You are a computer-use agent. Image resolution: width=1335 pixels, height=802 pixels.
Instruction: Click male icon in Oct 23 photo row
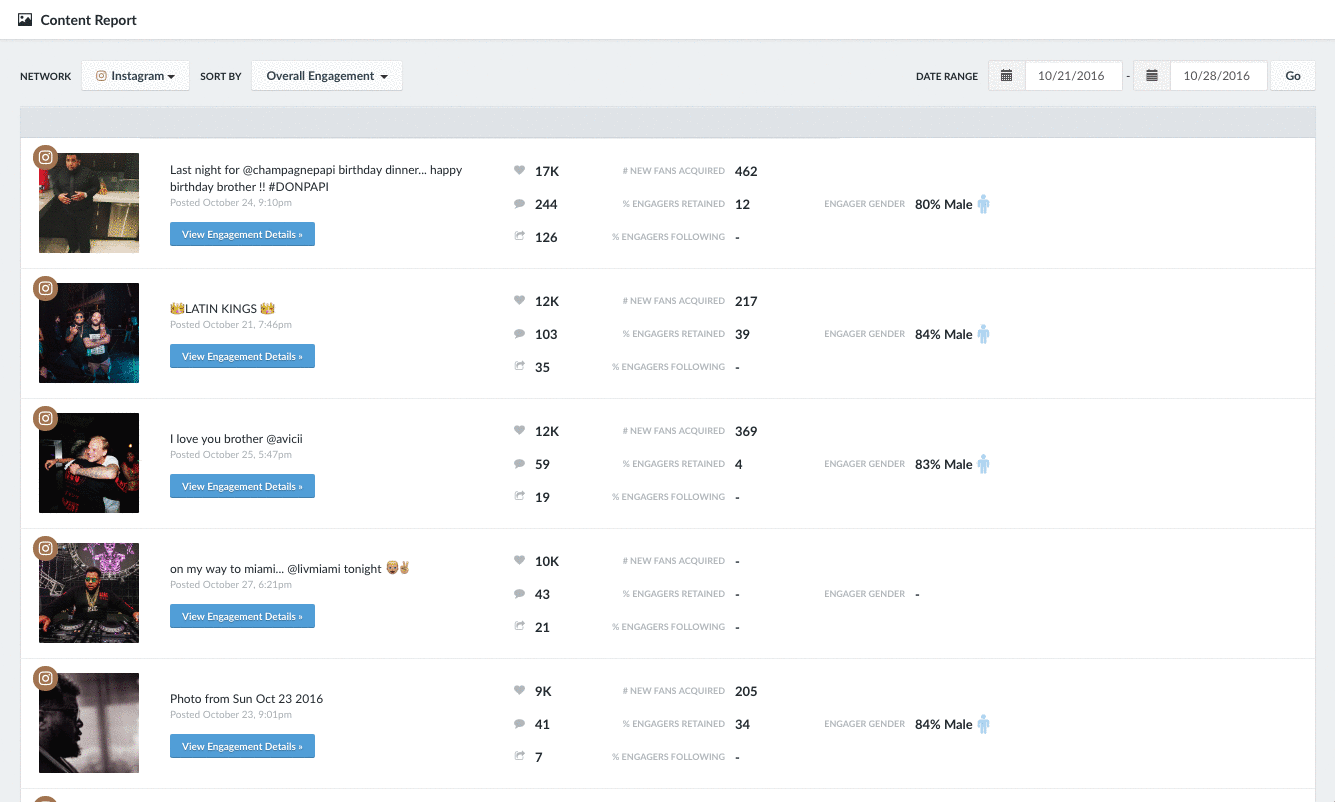coord(983,724)
